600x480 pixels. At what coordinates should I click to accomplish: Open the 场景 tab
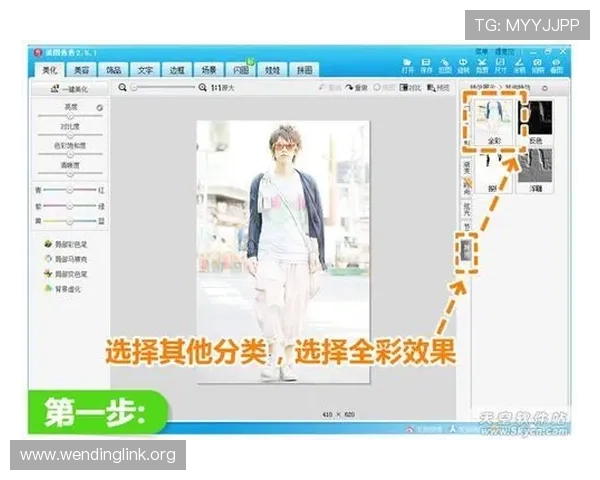[209, 70]
